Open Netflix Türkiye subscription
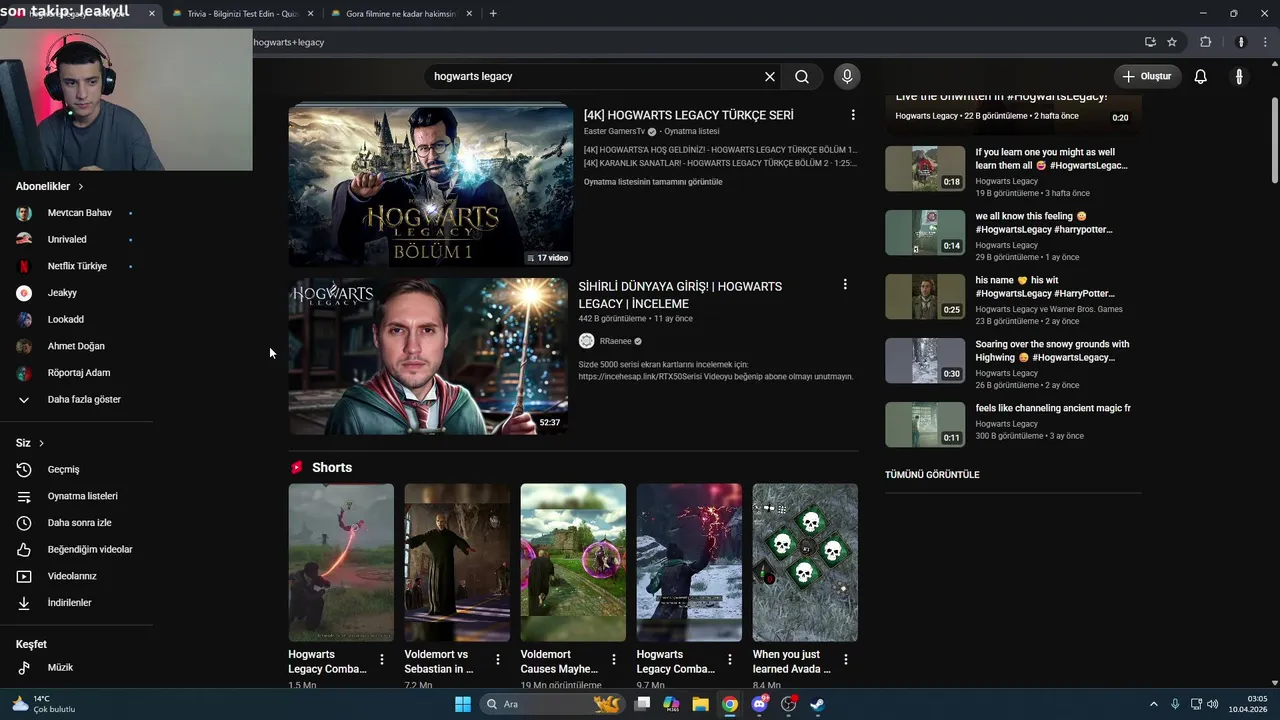 (x=77, y=266)
